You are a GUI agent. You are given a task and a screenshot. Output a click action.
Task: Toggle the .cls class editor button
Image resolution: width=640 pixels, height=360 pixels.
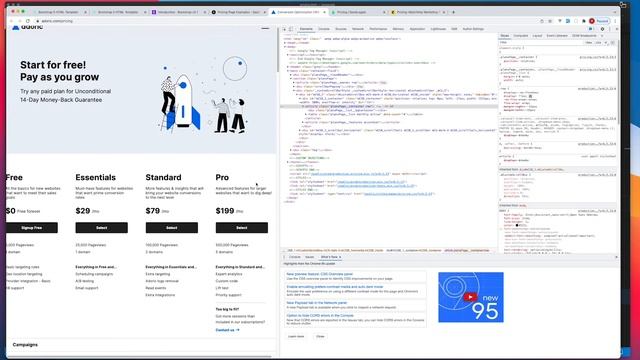click(x=598, y=42)
